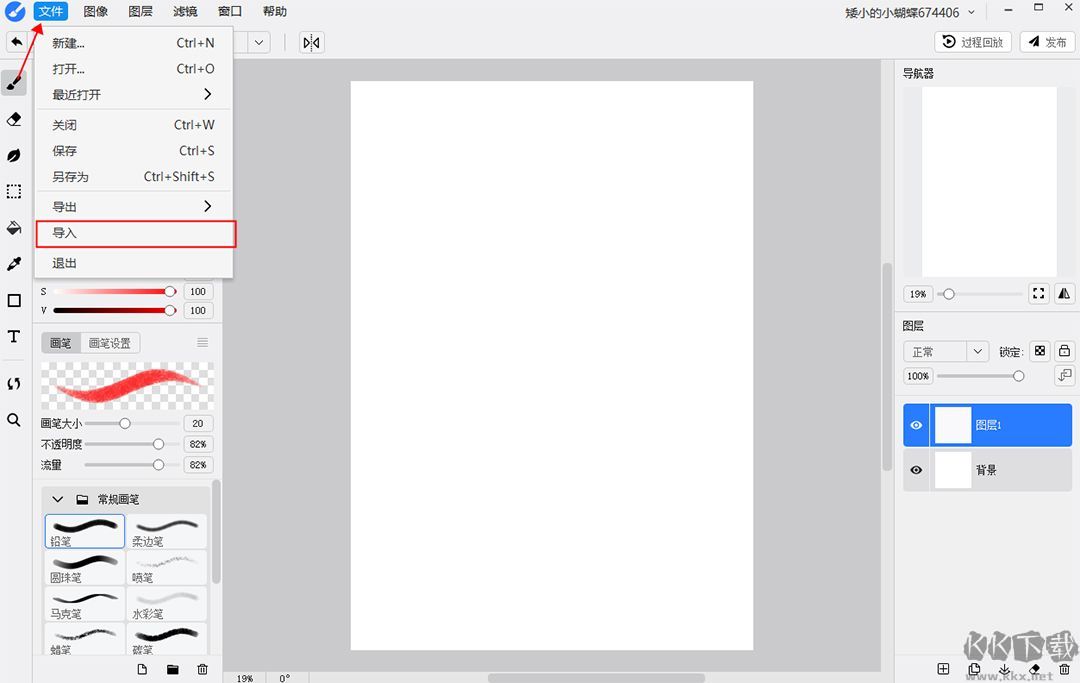The image size is (1080, 683).
Task: Choose 退出 from the file menu
Action: click(134, 263)
